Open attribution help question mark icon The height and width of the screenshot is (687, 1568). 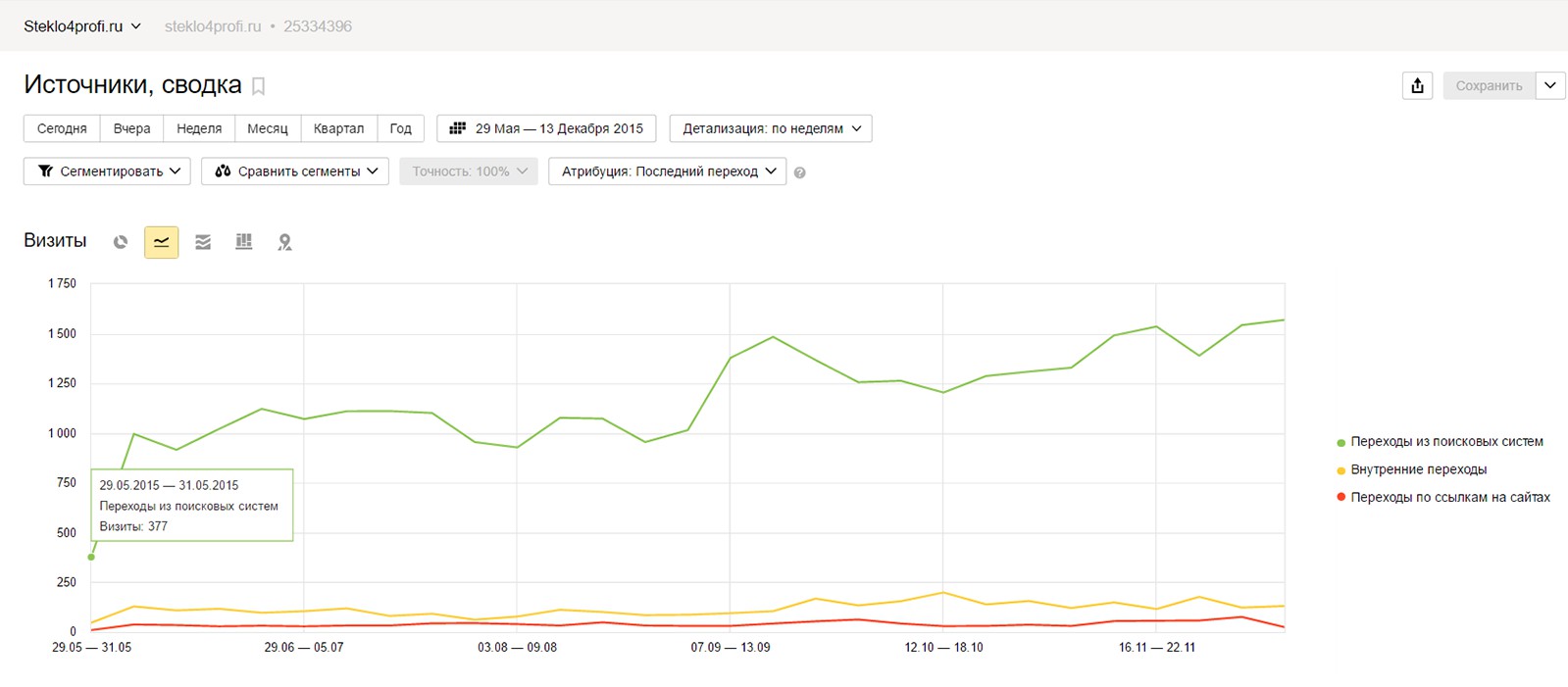[x=800, y=172]
